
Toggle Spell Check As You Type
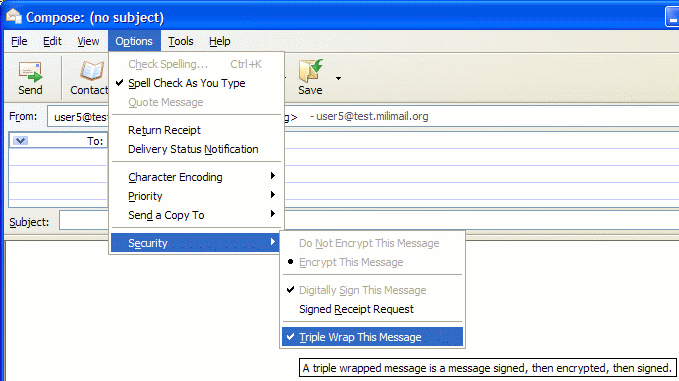(x=196, y=83)
